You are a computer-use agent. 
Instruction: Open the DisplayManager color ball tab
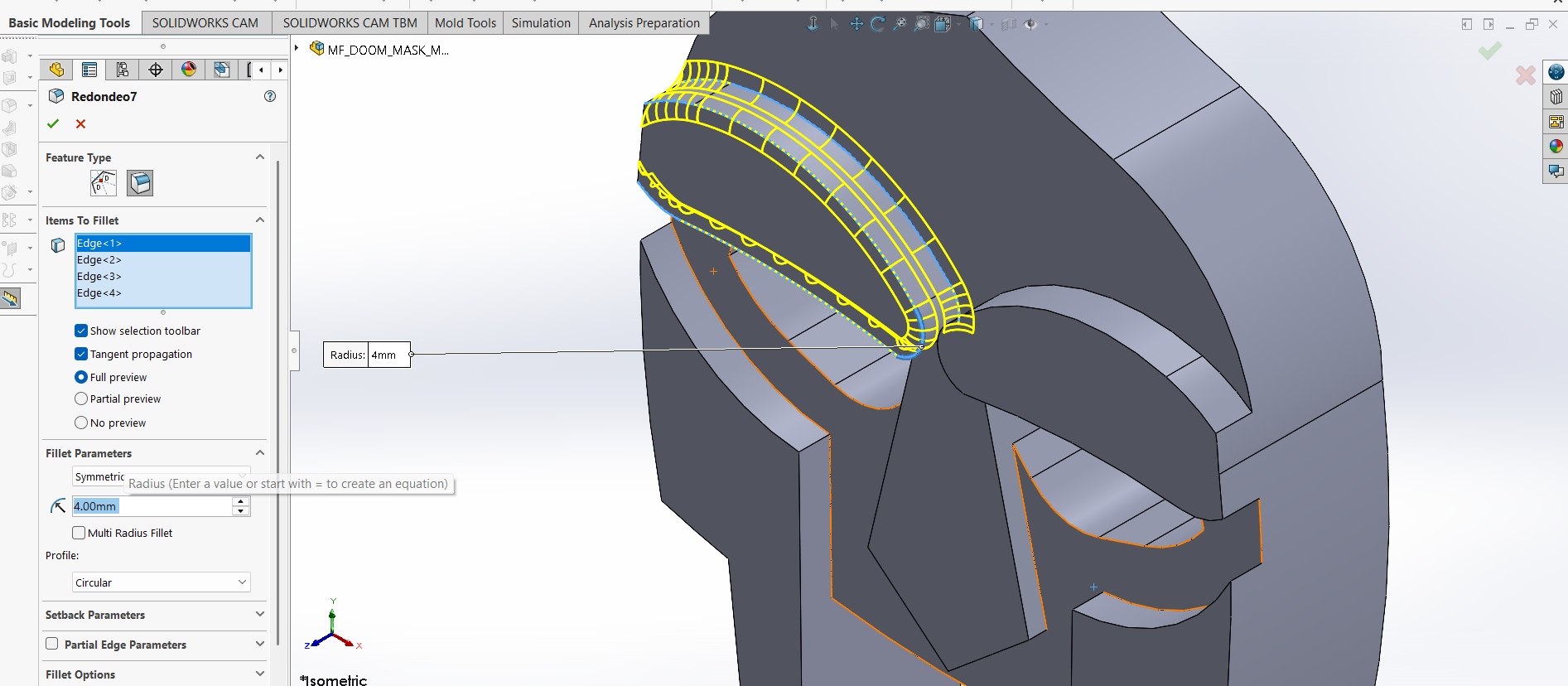coord(189,70)
